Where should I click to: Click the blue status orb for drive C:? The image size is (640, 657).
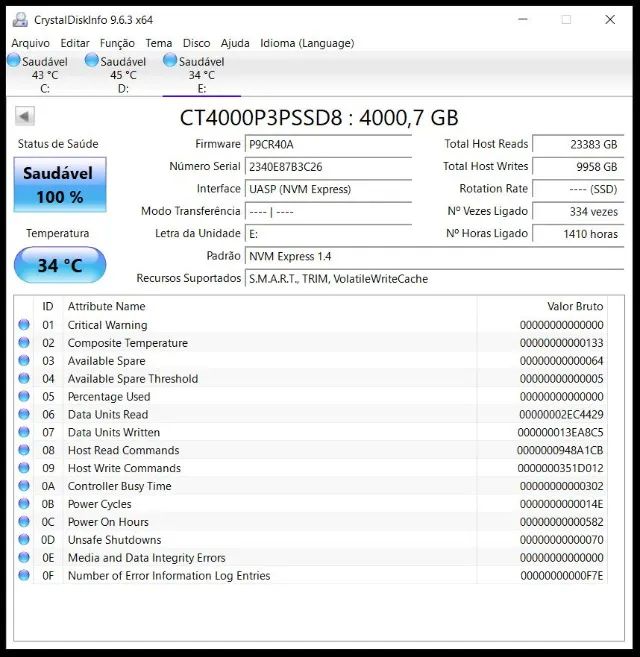[x=14, y=60]
